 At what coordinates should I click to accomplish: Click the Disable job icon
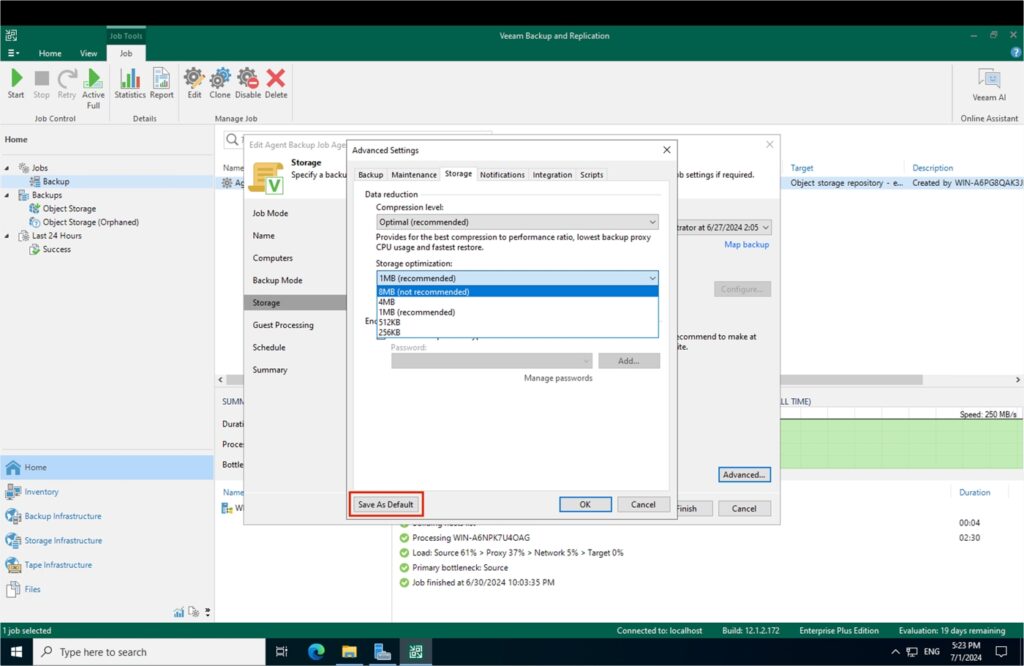click(247, 83)
